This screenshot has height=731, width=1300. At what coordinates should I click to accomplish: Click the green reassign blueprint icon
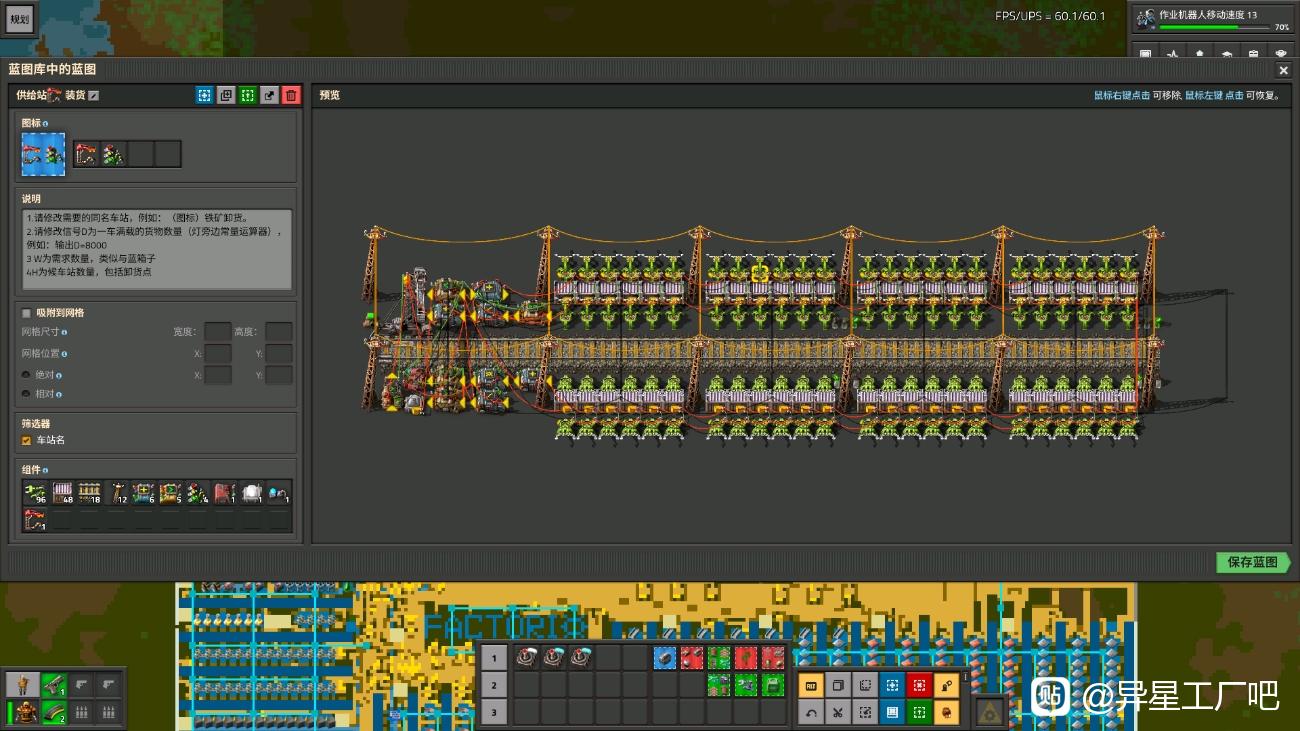click(x=248, y=95)
